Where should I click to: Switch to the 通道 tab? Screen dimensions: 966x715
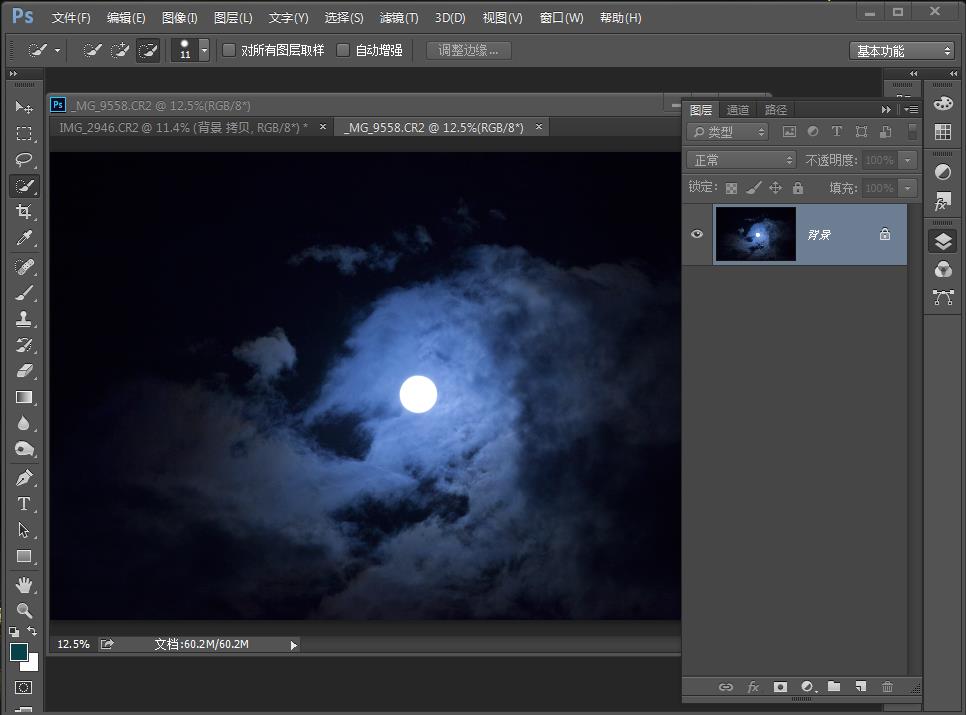coord(737,110)
